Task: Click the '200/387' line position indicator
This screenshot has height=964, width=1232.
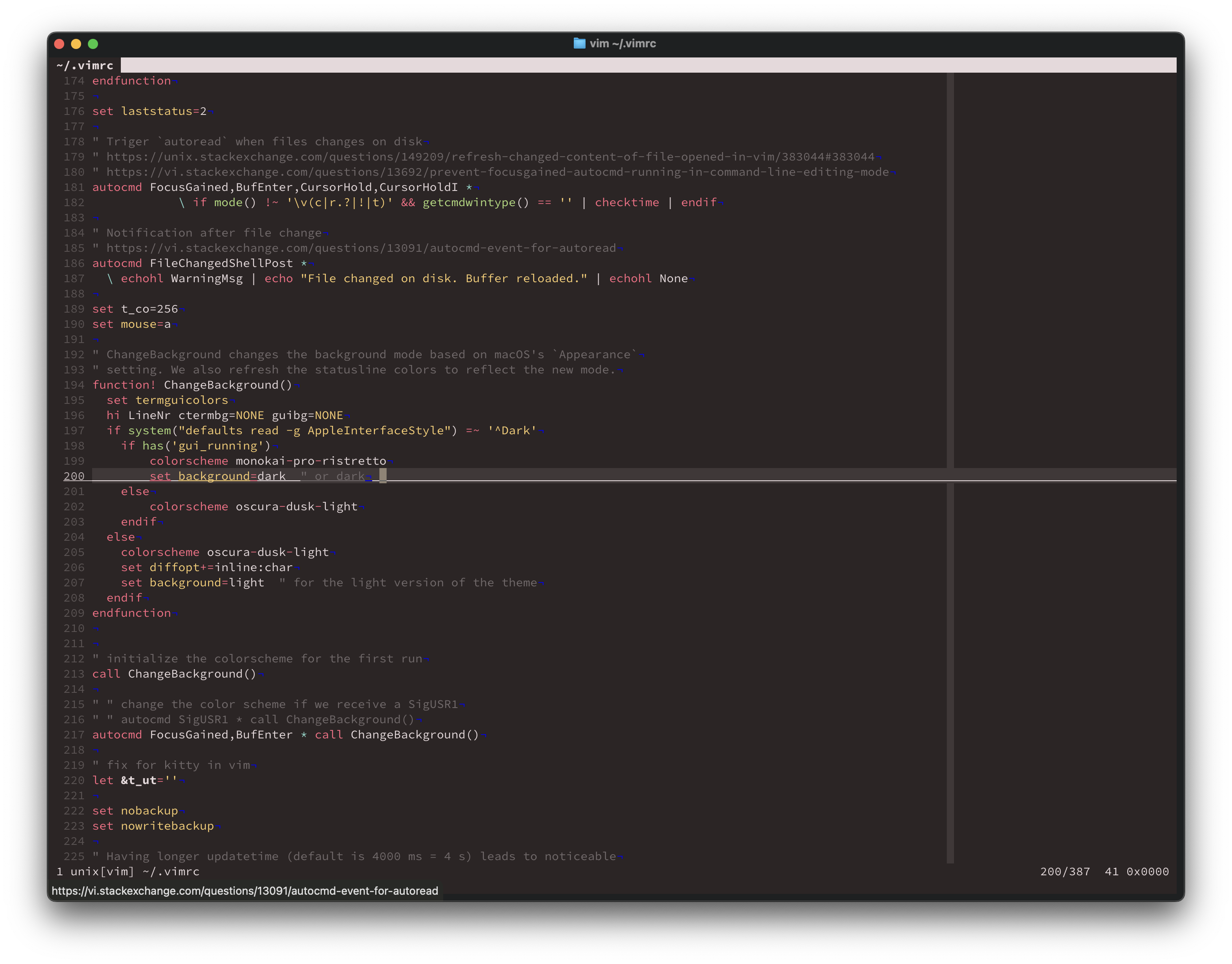Action: (x=1065, y=872)
